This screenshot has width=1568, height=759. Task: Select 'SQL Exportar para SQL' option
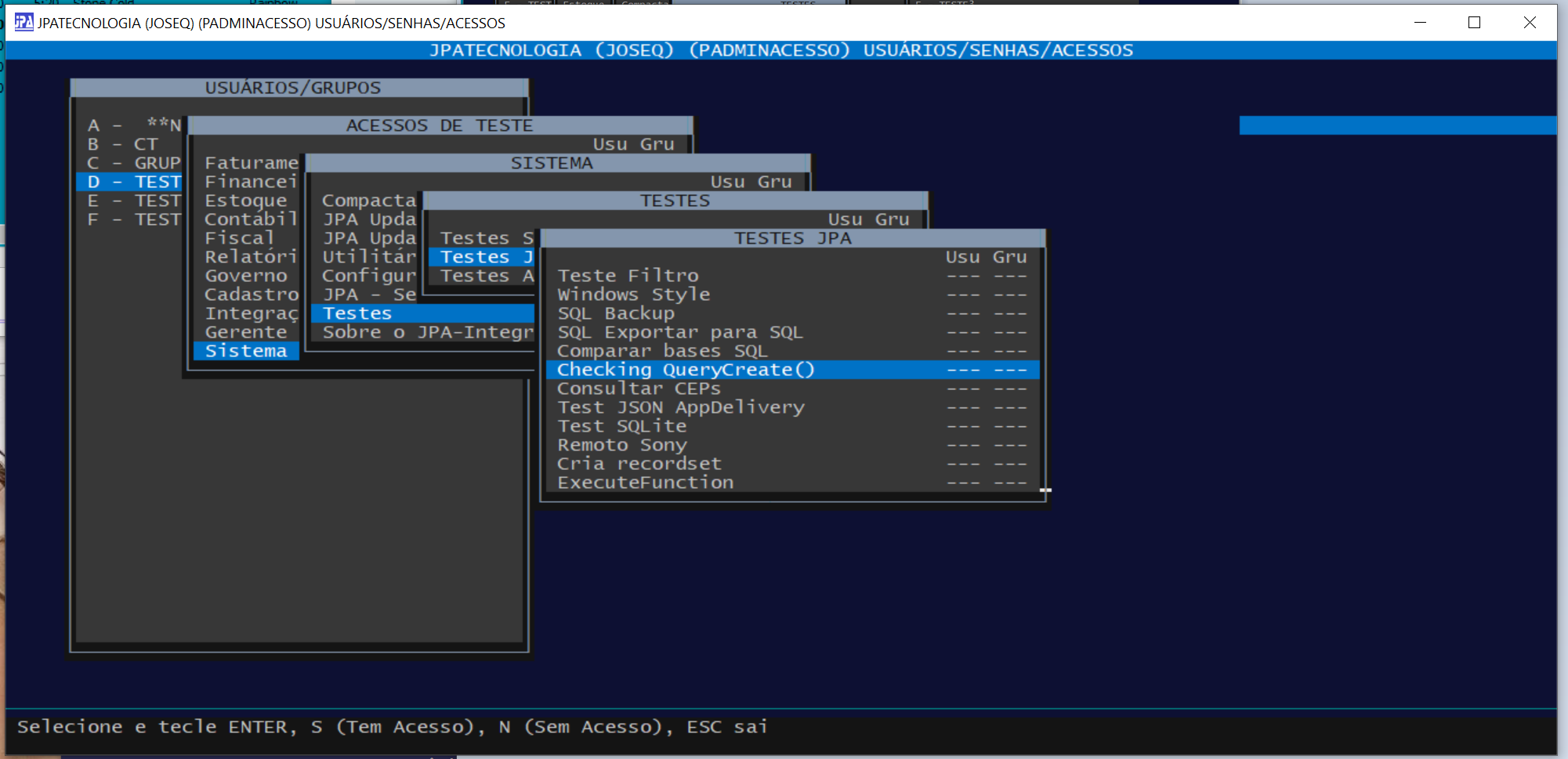point(792,332)
